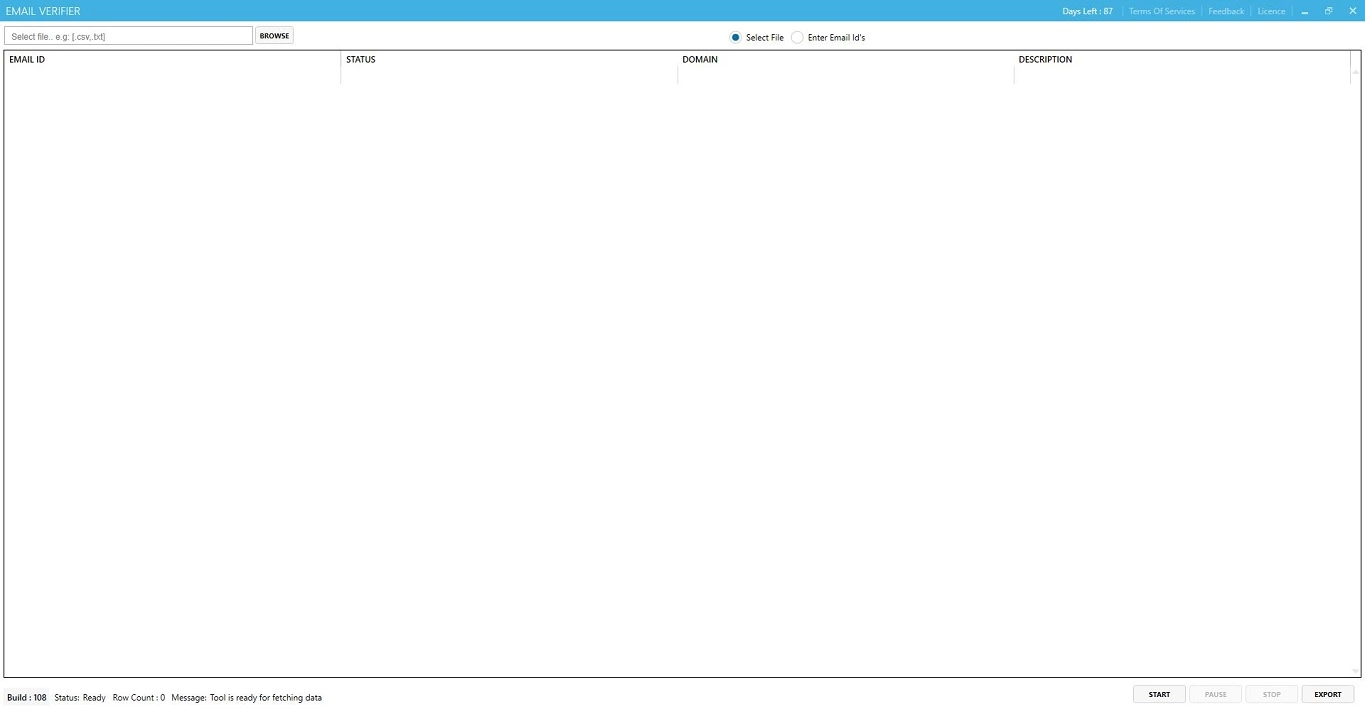This screenshot has height=724, width=1365.
Task: Close the Email Verifier application
Action: [x=1352, y=11]
